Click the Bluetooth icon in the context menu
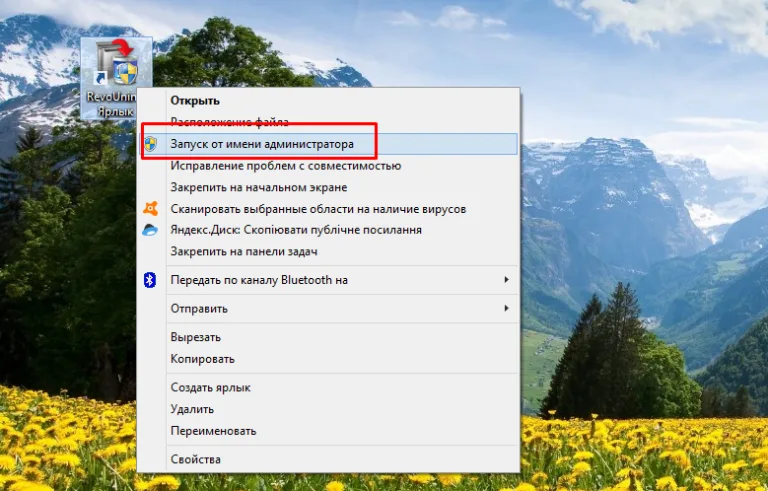This screenshot has height=491, width=768. [x=150, y=280]
